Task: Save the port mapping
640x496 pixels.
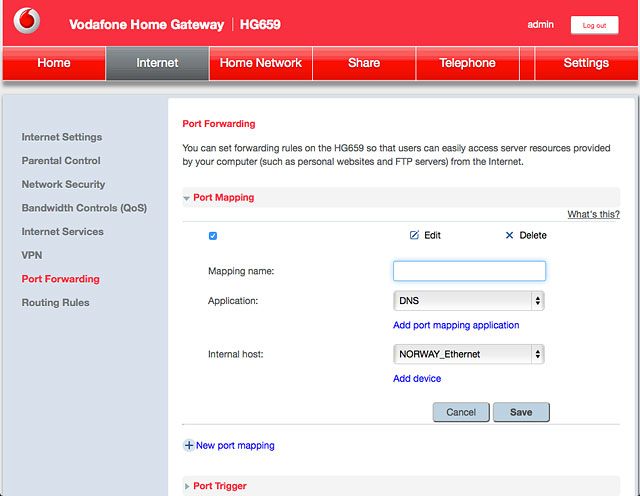Action: (x=521, y=412)
